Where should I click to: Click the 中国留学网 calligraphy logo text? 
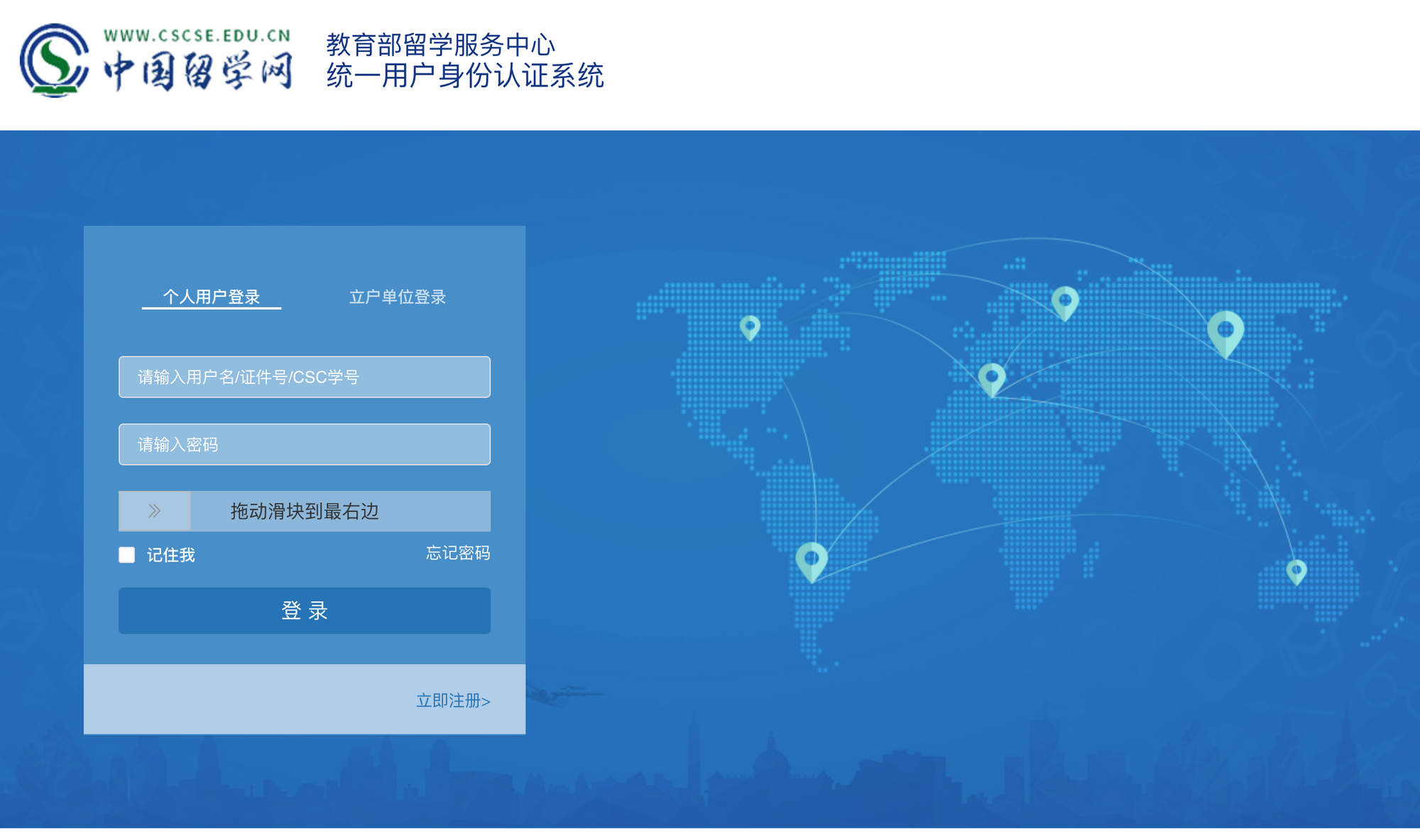(198, 71)
